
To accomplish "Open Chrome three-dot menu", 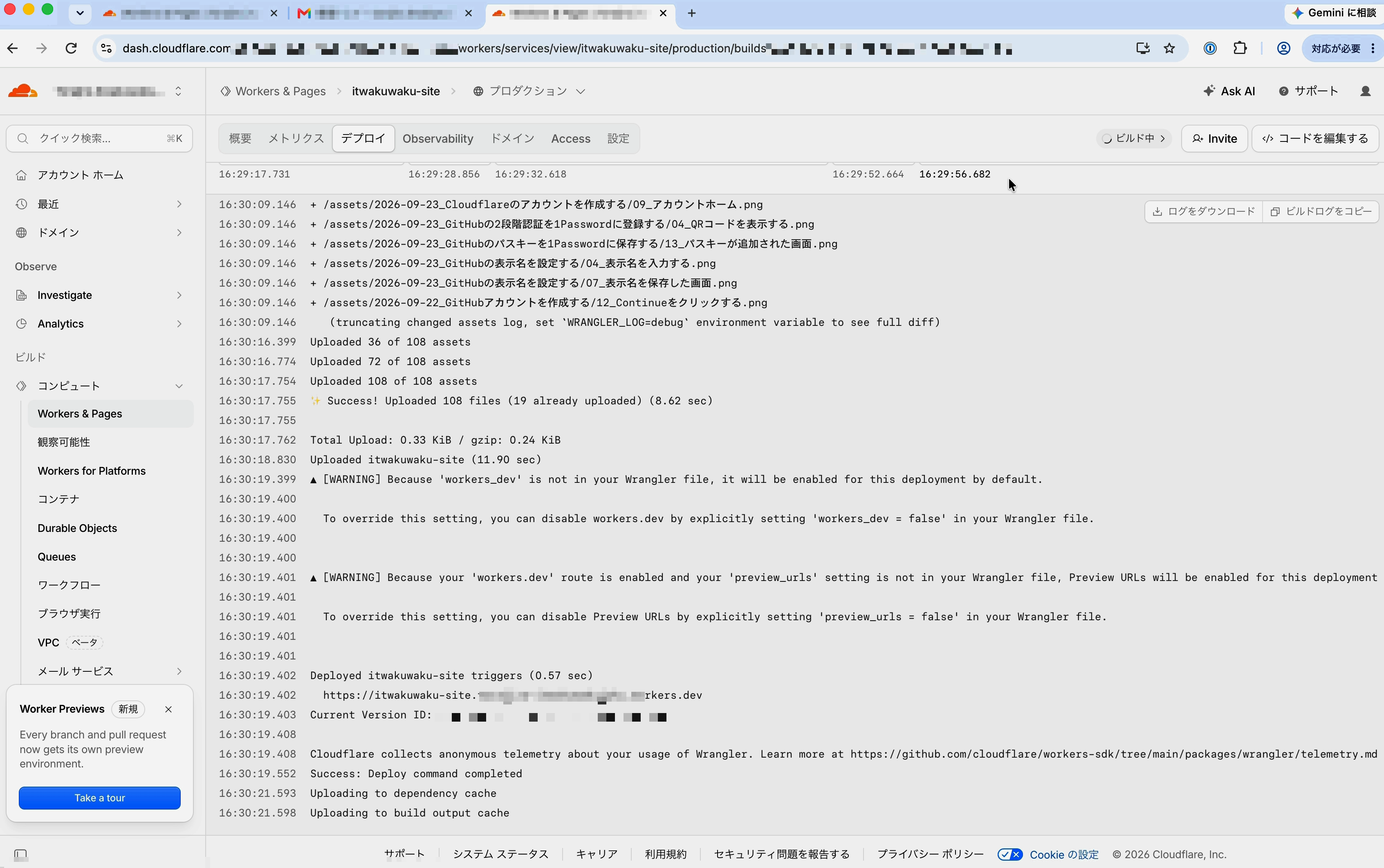I will point(1373,49).
